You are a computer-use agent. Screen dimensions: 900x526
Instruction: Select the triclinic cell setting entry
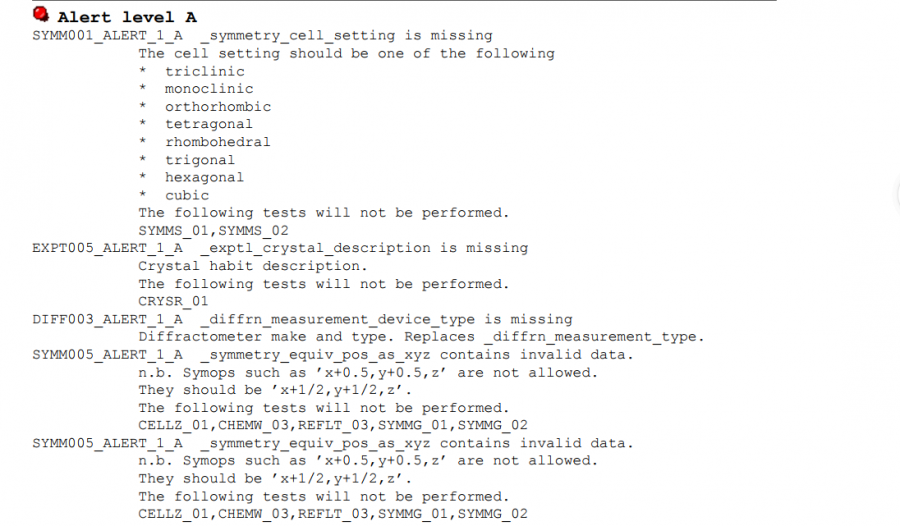tap(204, 72)
